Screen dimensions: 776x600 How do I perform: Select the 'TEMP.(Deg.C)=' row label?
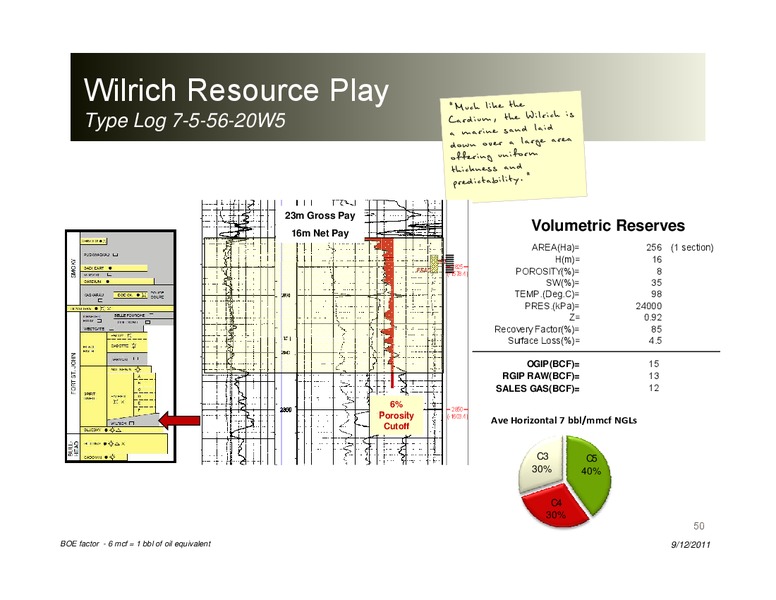click(546, 294)
